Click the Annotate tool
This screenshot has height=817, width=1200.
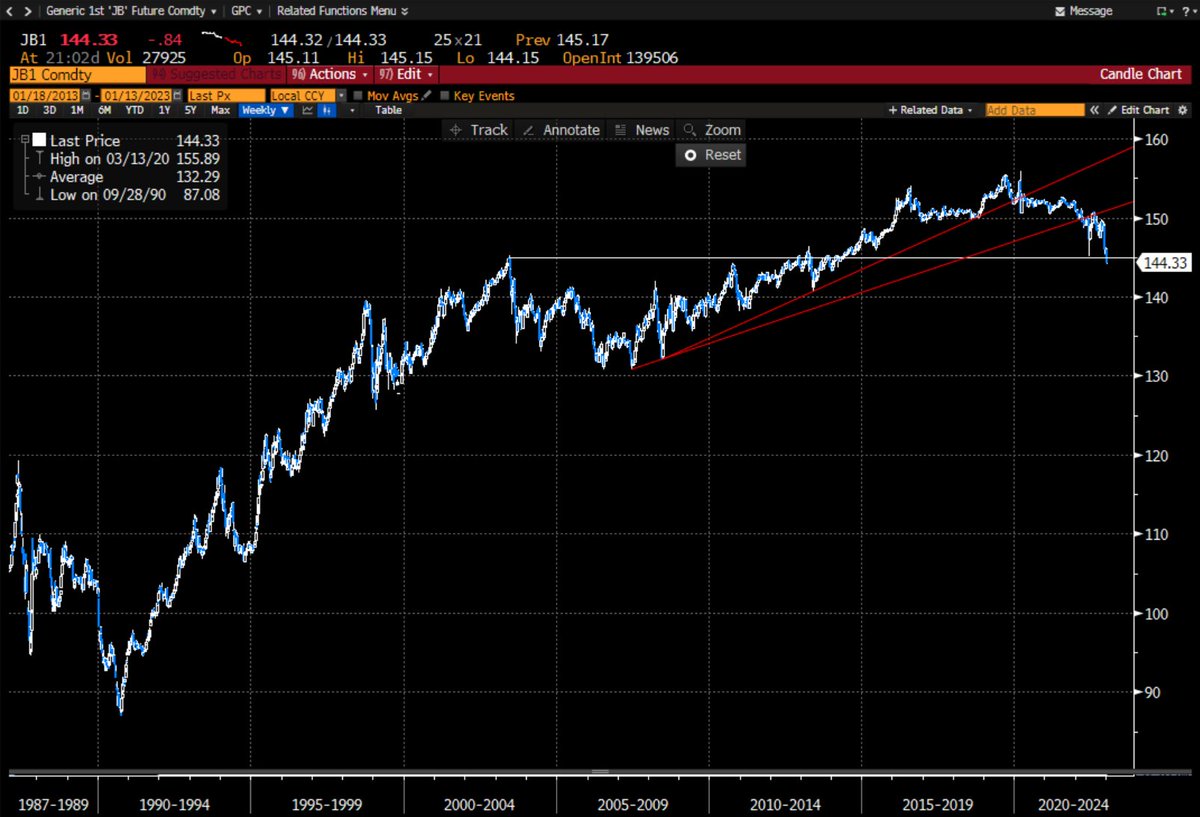(x=561, y=130)
